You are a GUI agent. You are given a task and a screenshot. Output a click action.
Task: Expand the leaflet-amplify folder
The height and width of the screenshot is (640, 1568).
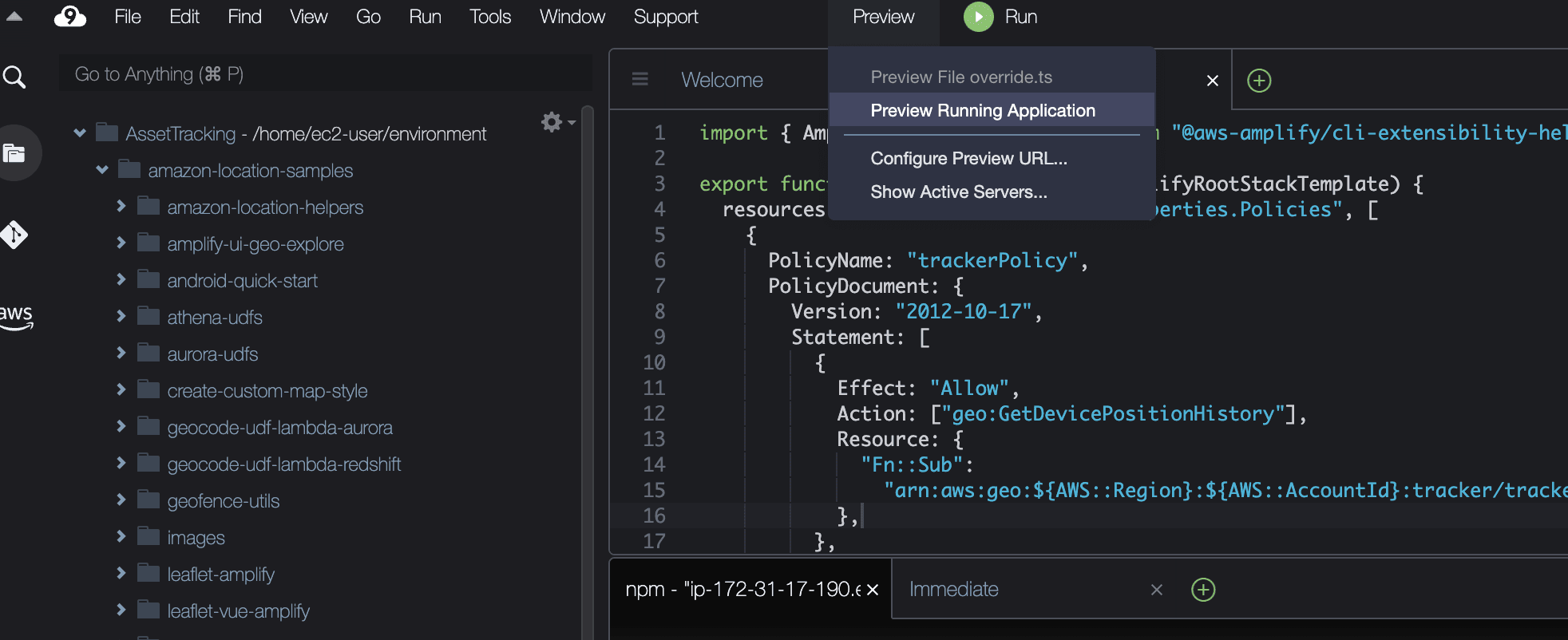[x=121, y=573]
